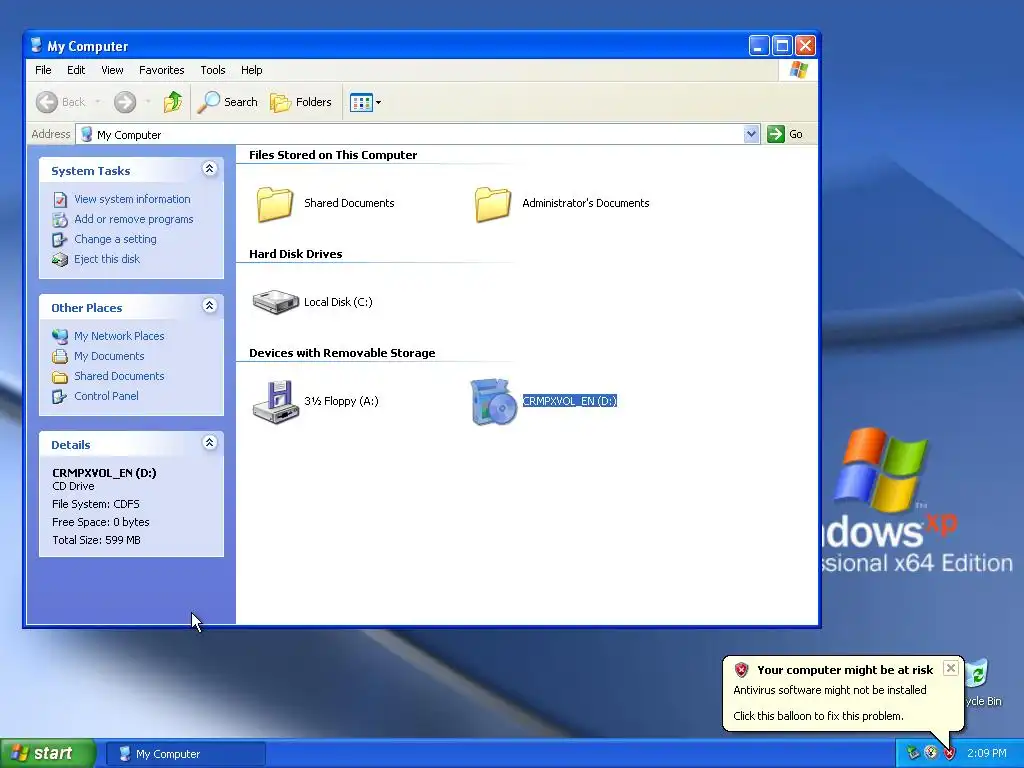The height and width of the screenshot is (768, 1024).
Task: Collapse the Other Places panel
Action: (209, 306)
